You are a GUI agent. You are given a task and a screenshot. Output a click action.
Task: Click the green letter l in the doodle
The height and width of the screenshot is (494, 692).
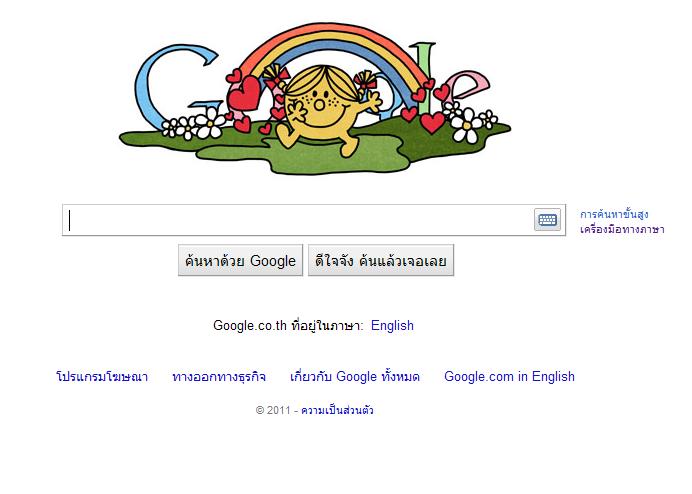click(424, 77)
